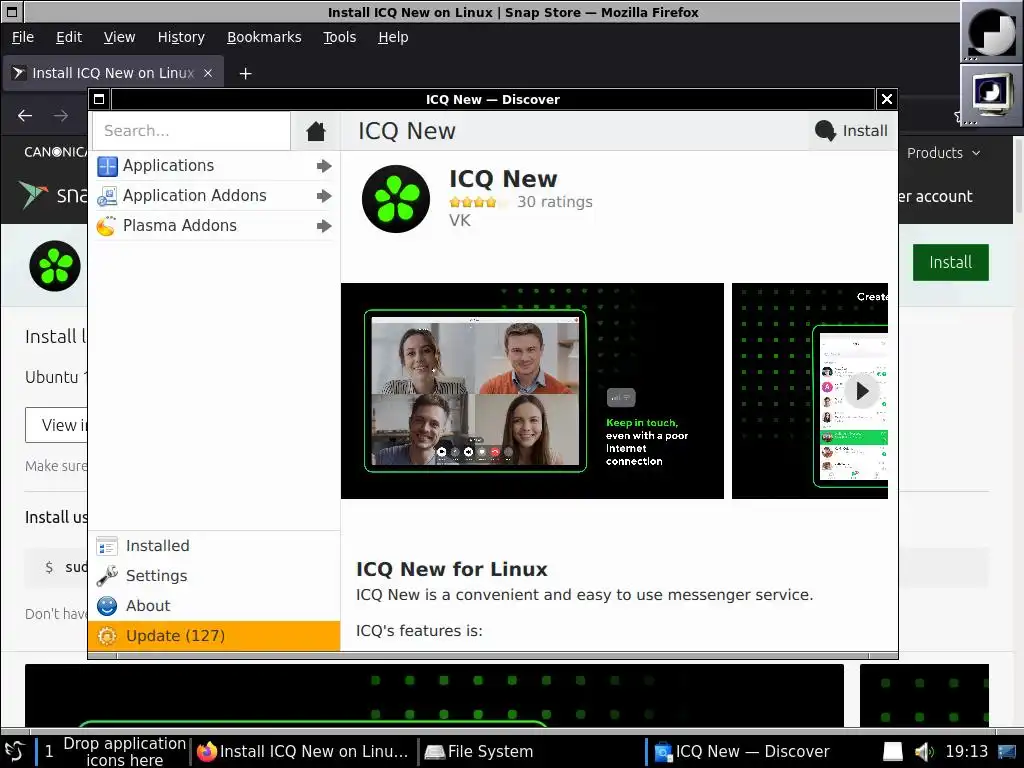The image size is (1024, 768).
Task: Open Firefox Bookmarks menu
Action: (x=264, y=37)
